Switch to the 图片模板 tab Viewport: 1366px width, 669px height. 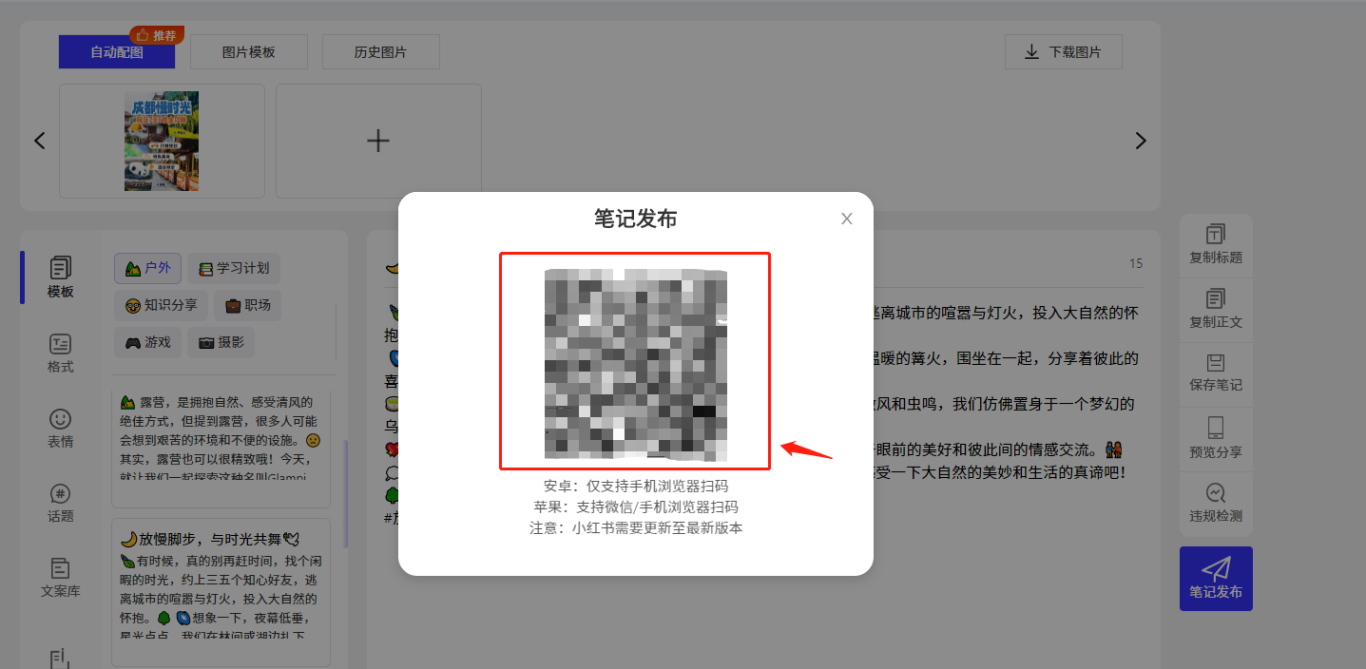(x=249, y=52)
